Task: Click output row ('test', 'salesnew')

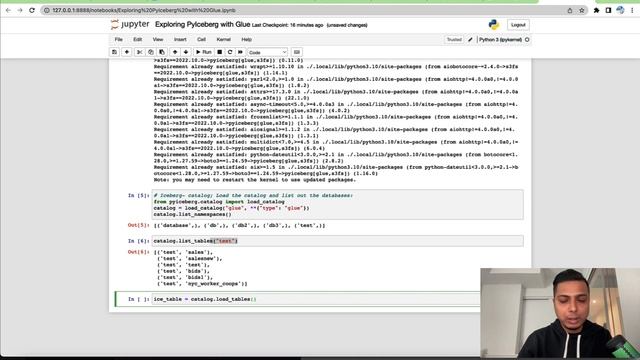Action: tap(189, 258)
